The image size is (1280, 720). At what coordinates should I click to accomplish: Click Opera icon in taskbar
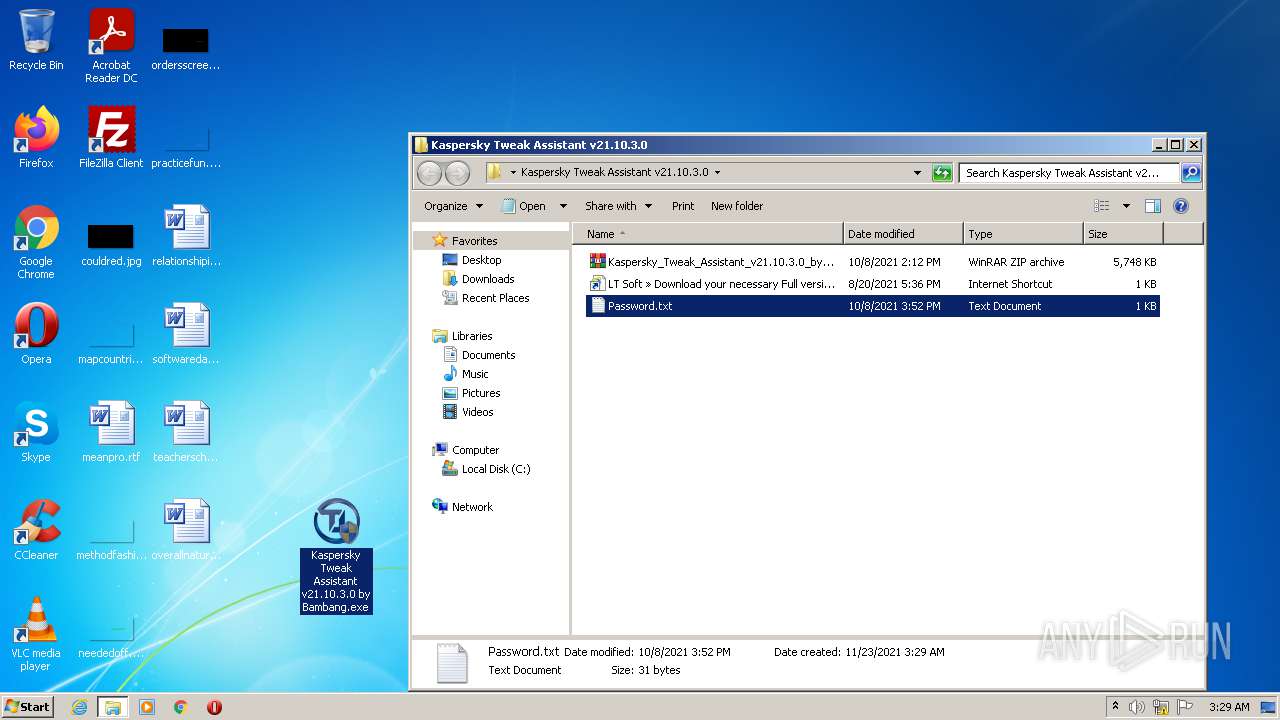[x=214, y=707]
